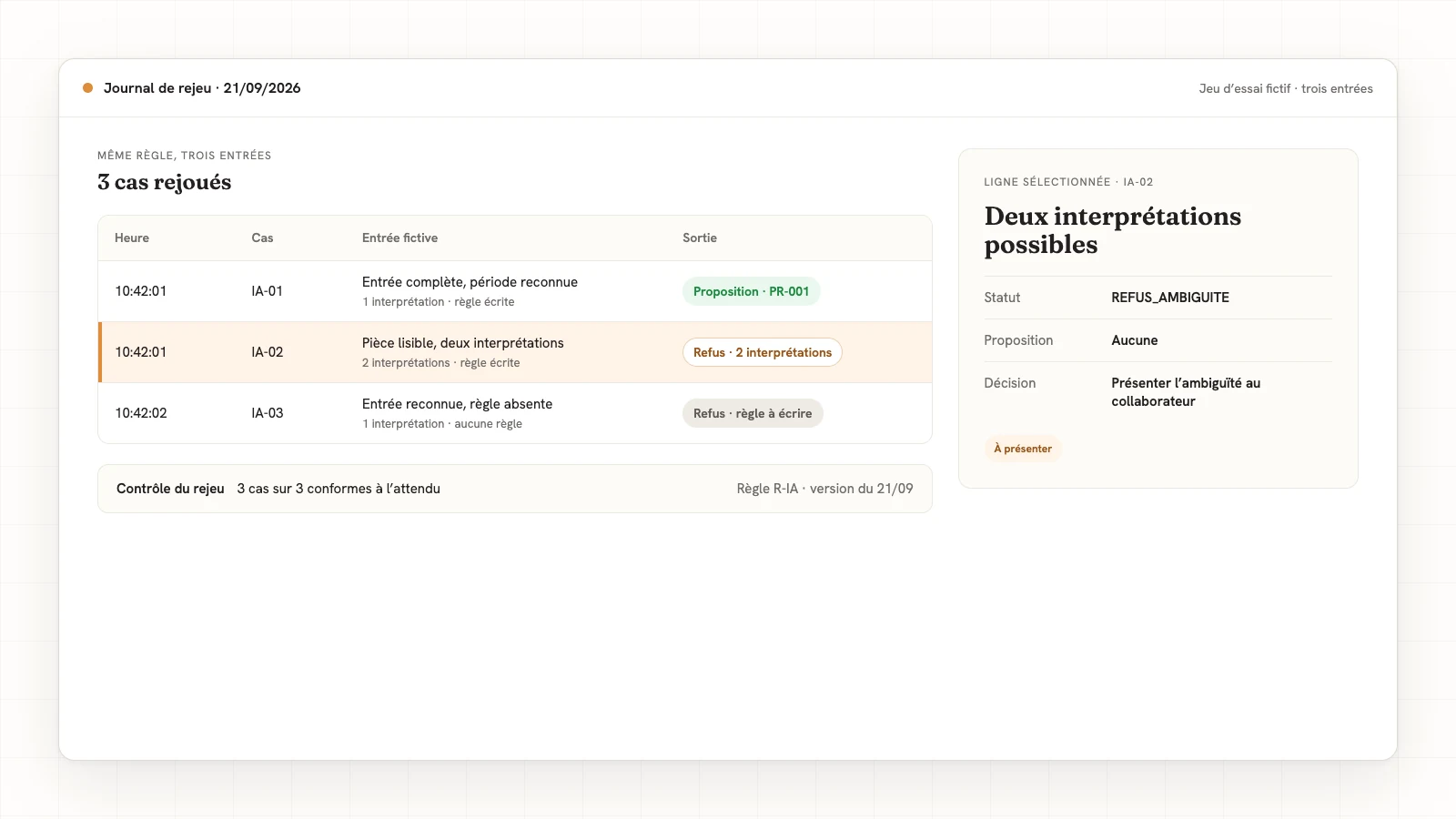Click the 'Heure' column header
The image size is (1456, 819).
(132, 238)
